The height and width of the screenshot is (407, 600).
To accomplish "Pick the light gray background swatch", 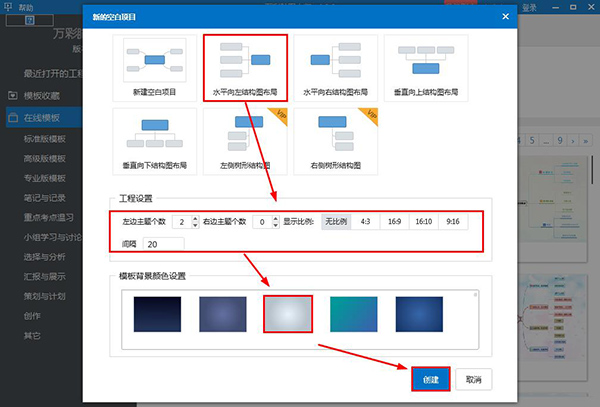I will point(288,314).
